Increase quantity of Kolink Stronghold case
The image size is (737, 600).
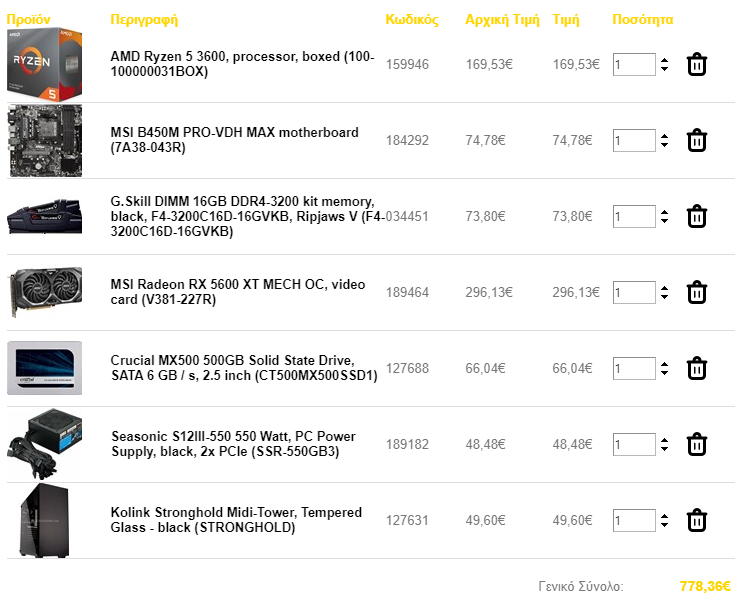pyautogui.click(x=664, y=516)
